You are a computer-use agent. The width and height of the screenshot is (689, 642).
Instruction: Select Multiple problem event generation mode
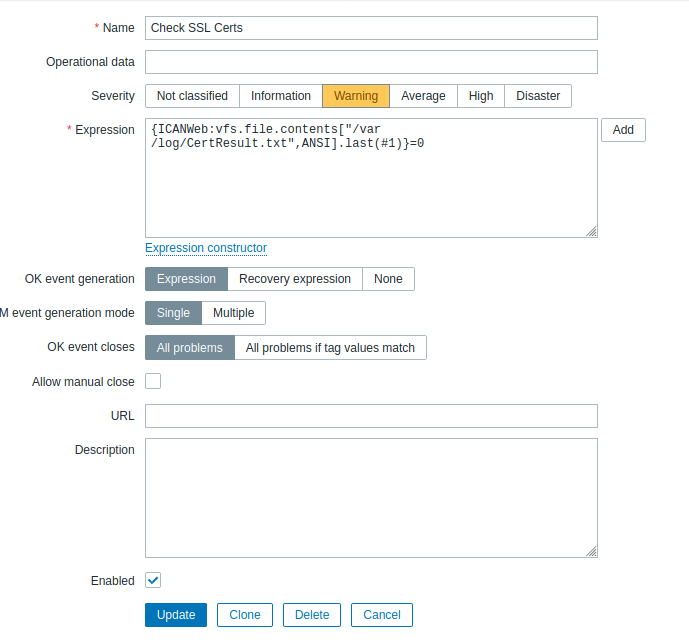coord(233,313)
